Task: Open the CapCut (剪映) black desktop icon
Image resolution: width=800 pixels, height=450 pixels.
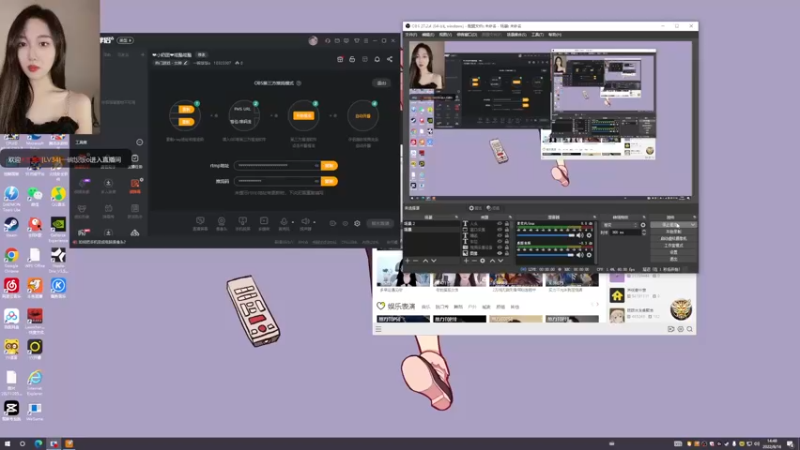Action: pyautogui.click(x=11, y=410)
